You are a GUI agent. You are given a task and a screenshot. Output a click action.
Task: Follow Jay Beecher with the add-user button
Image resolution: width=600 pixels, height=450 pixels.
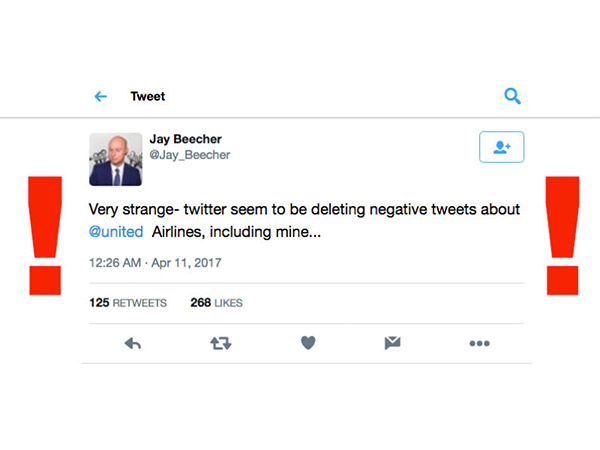coord(501,147)
